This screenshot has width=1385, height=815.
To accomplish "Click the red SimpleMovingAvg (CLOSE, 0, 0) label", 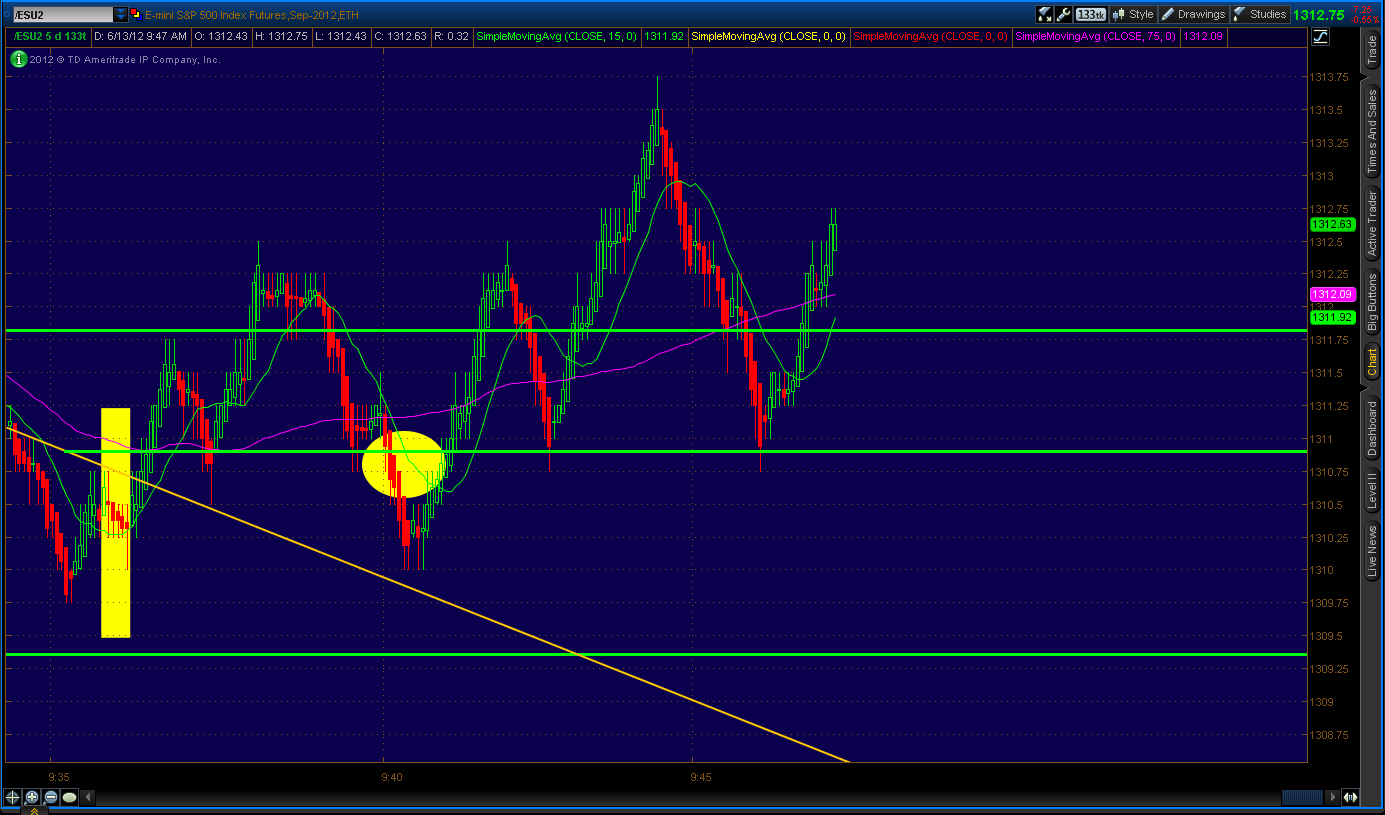I will [x=929, y=37].
